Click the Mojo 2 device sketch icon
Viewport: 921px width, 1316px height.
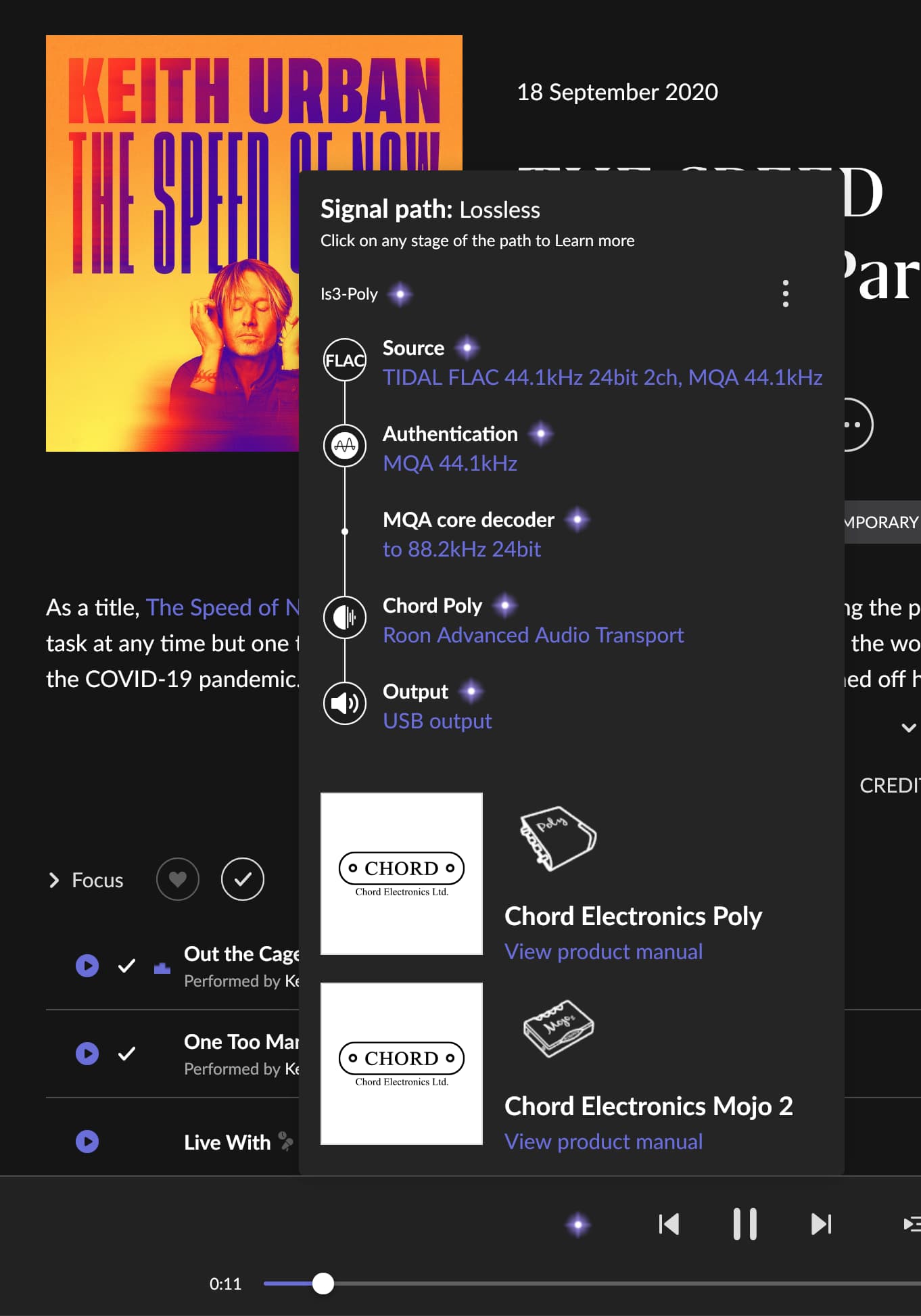click(x=559, y=1028)
